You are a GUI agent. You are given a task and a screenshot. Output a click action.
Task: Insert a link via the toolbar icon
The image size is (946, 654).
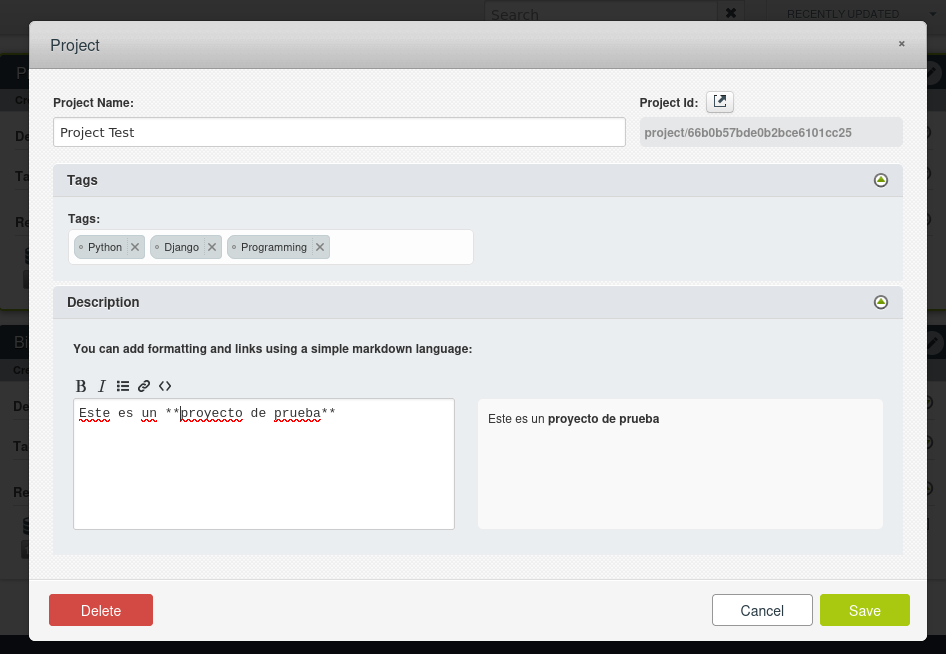pyautogui.click(x=144, y=386)
